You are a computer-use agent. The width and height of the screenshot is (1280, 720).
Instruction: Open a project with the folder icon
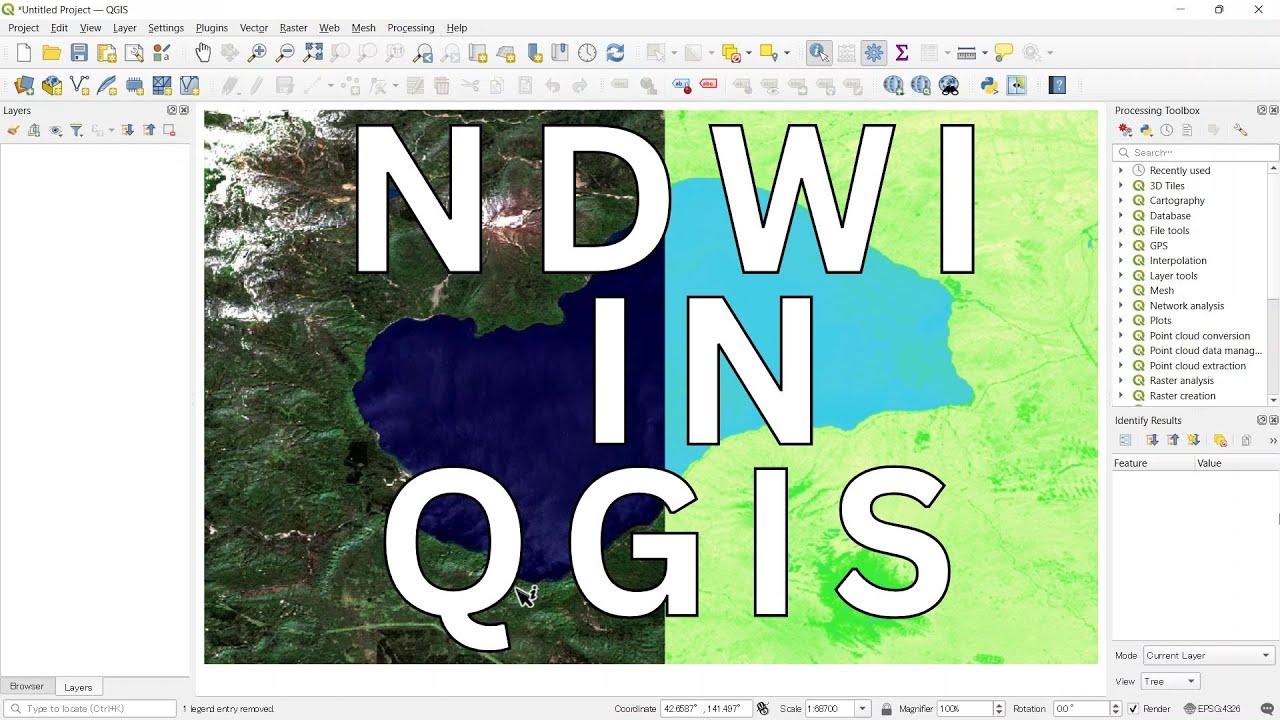[51, 53]
